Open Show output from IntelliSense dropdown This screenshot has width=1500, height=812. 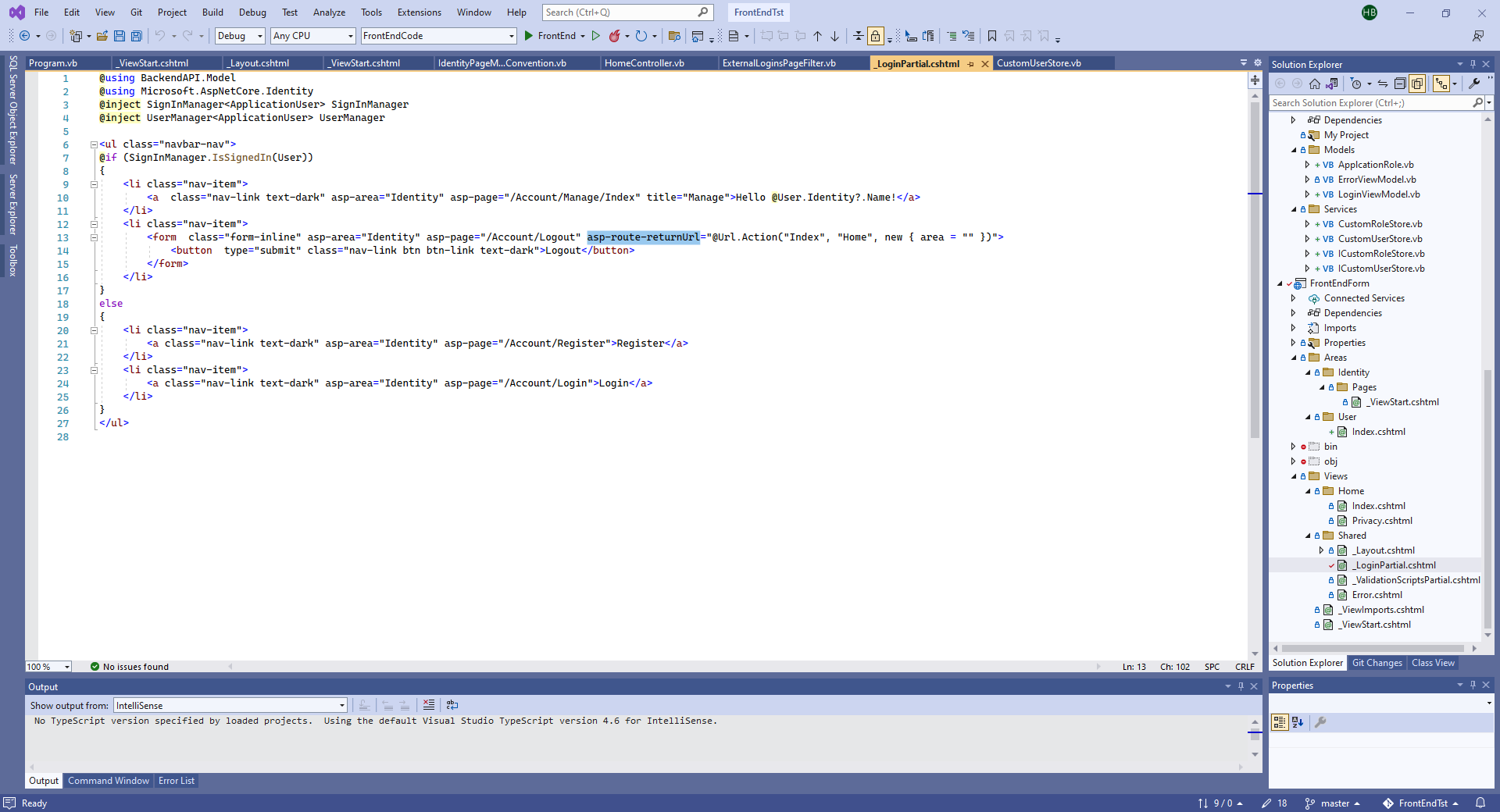click(x=230, y=705)
